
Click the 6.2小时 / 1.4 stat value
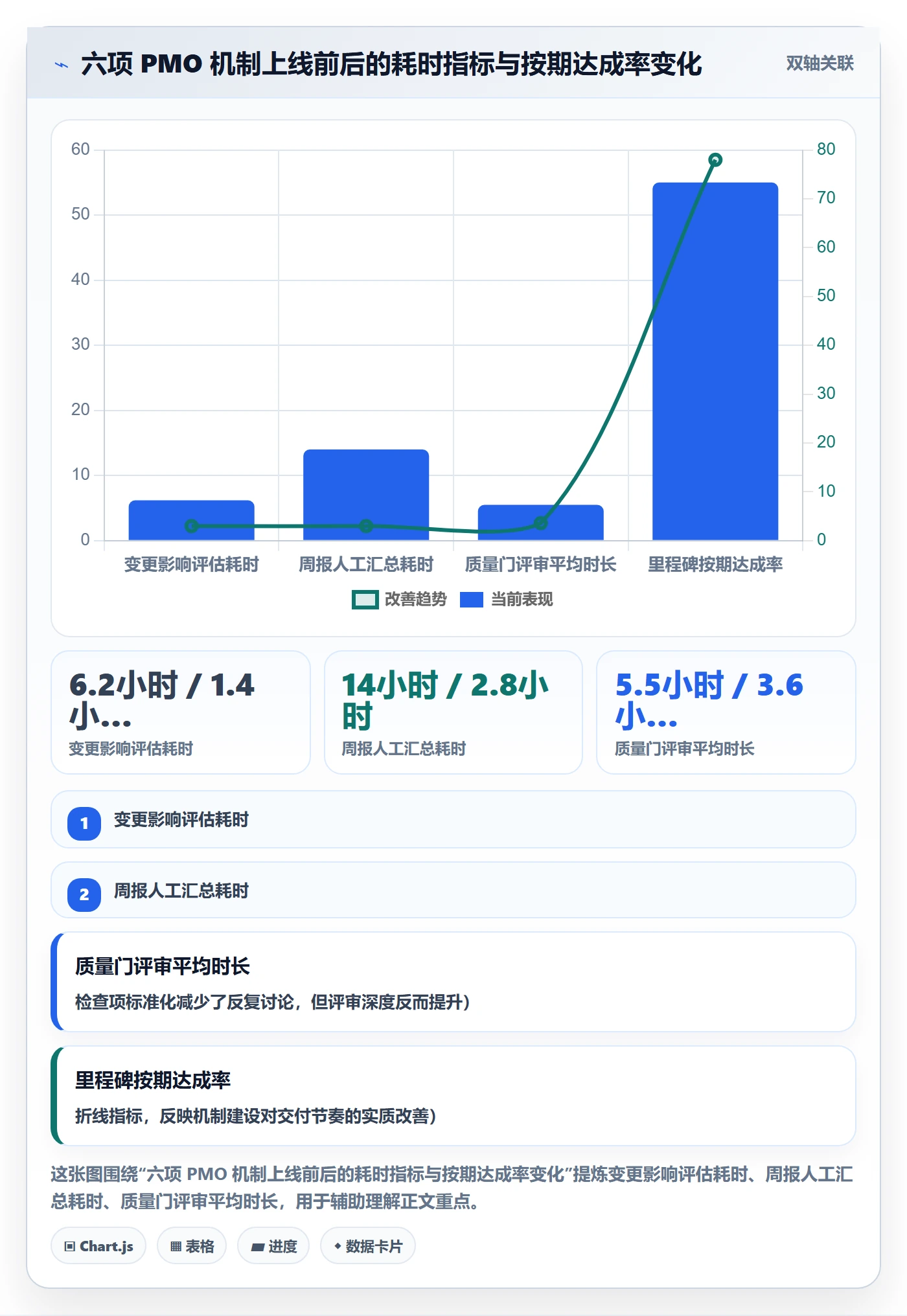pos(162,700)
